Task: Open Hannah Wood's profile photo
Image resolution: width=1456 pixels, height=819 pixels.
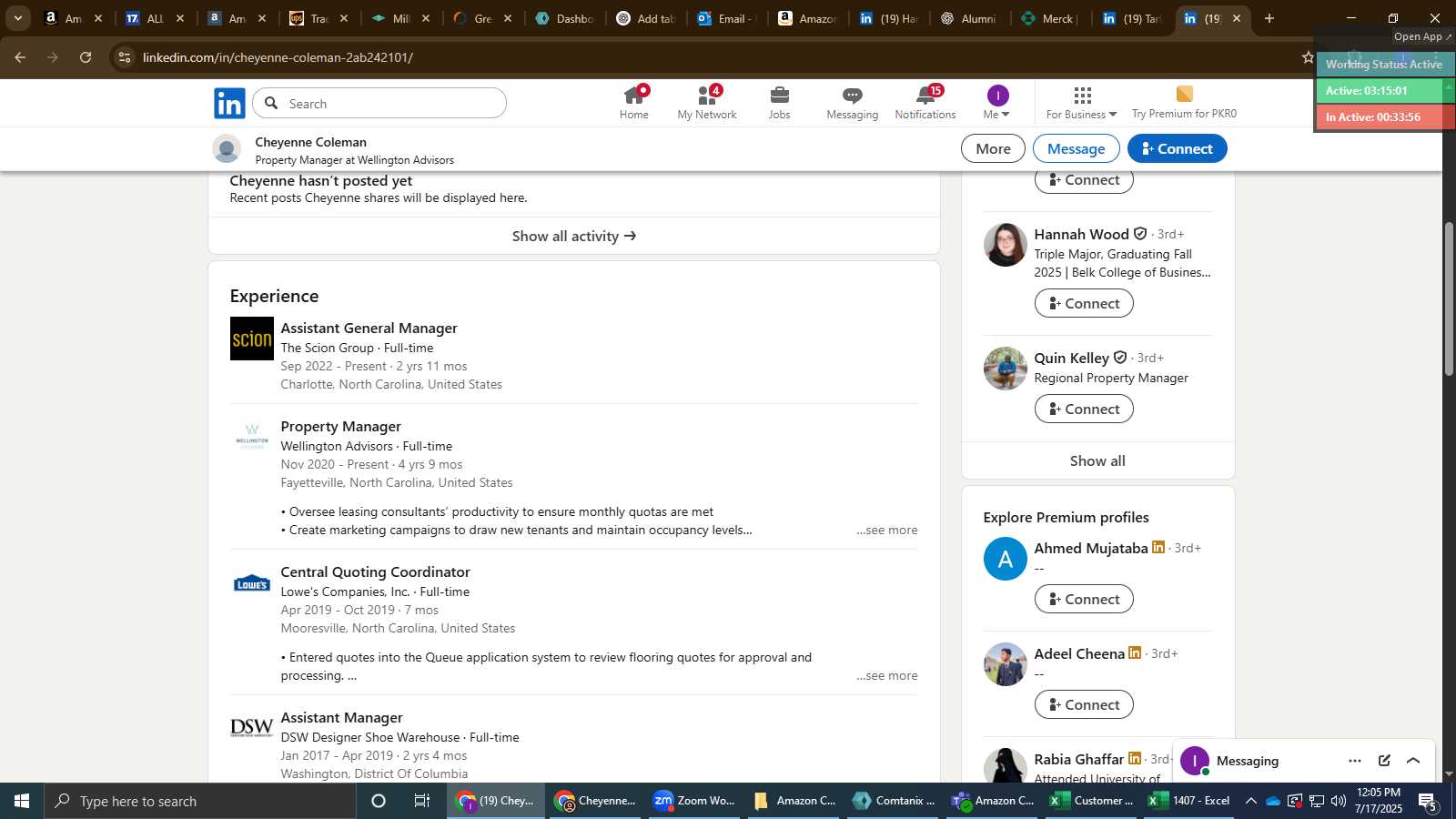Action: point(1006,245)
